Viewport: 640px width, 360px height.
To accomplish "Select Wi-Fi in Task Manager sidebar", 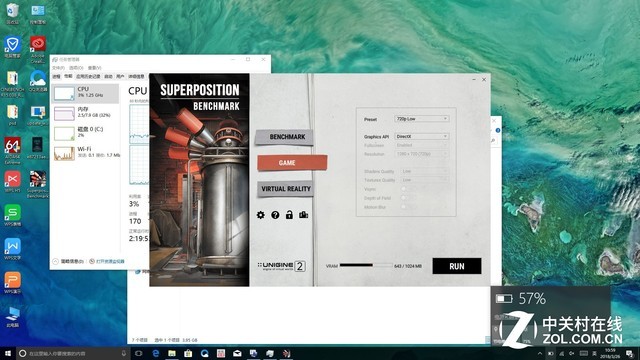I will [86, 153].
